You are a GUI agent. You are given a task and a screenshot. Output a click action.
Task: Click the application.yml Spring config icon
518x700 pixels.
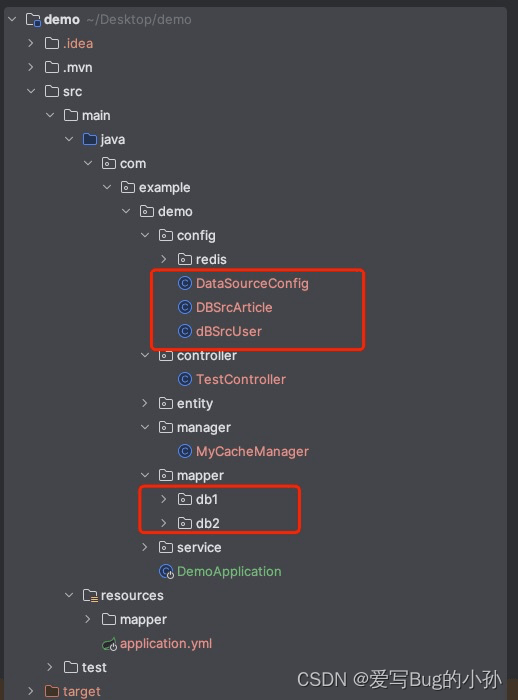(109, 644)
